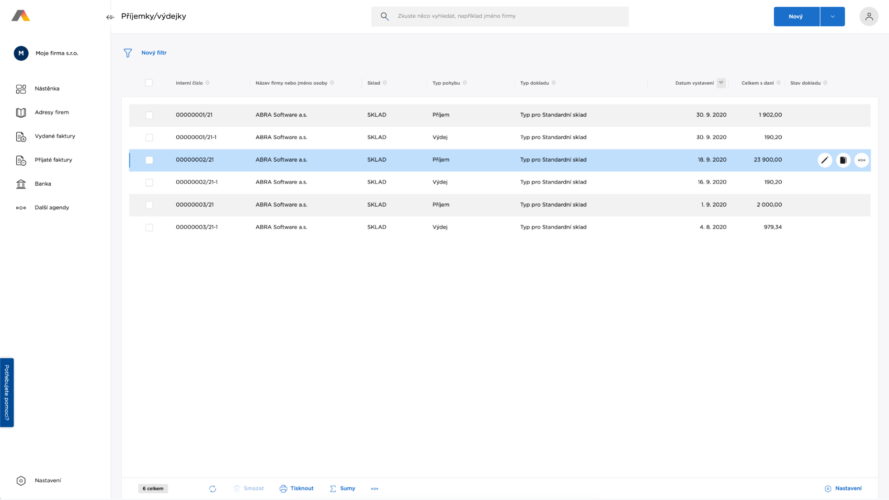Screen dimensions: 889x500
Task: Click the back arrow beside Příjemky/výdejky
Action: 110,17
